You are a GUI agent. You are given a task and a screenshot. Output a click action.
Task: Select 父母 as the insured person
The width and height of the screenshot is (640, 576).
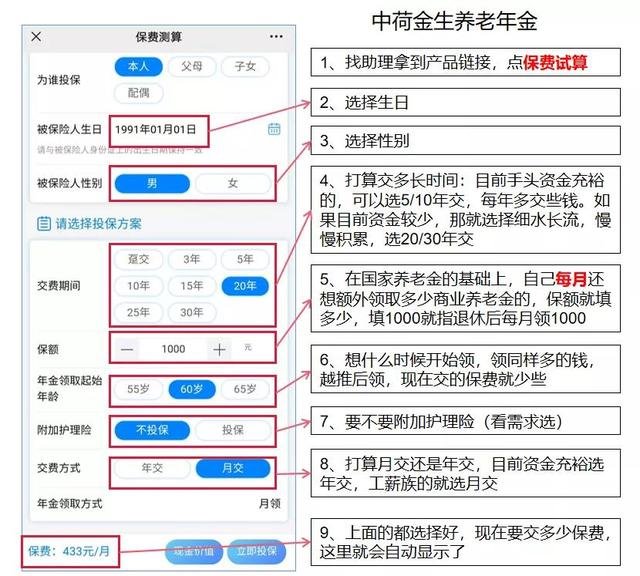click(x=191, y=67)
